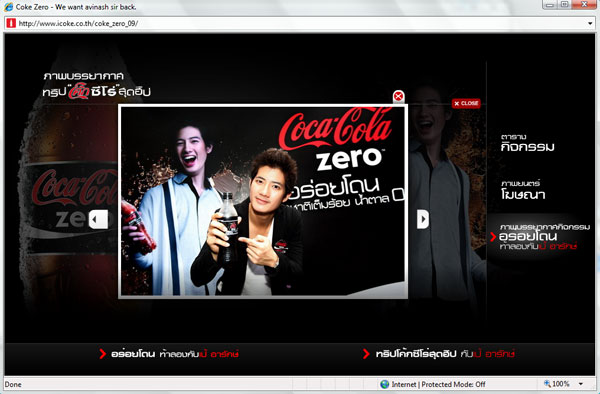Click the Internet zone globe icon
This screenshot has height=394, width=600.
point(385,384)
